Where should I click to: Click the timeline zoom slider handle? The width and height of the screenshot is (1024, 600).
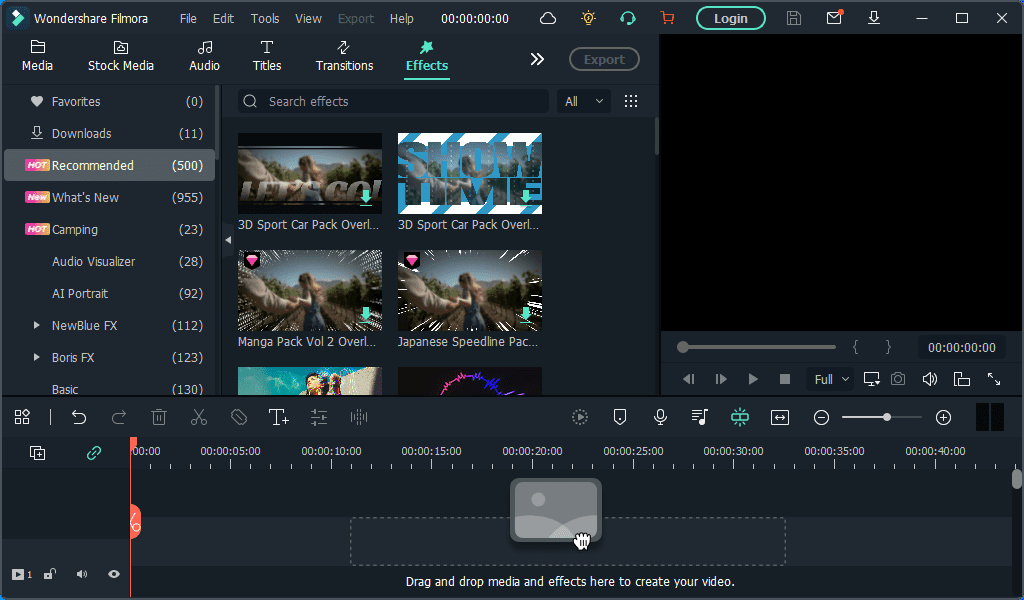point(887,417)
